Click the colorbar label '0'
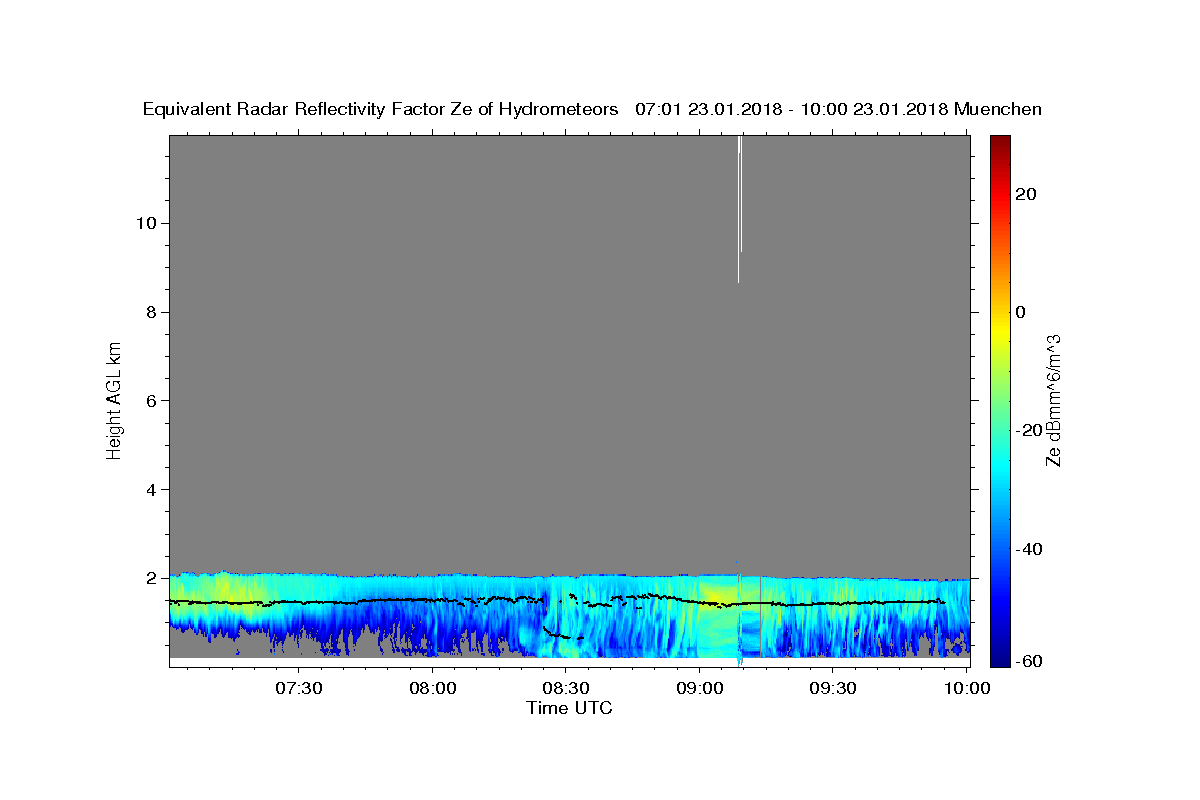1200x800 pixels. coord(1021,312)
